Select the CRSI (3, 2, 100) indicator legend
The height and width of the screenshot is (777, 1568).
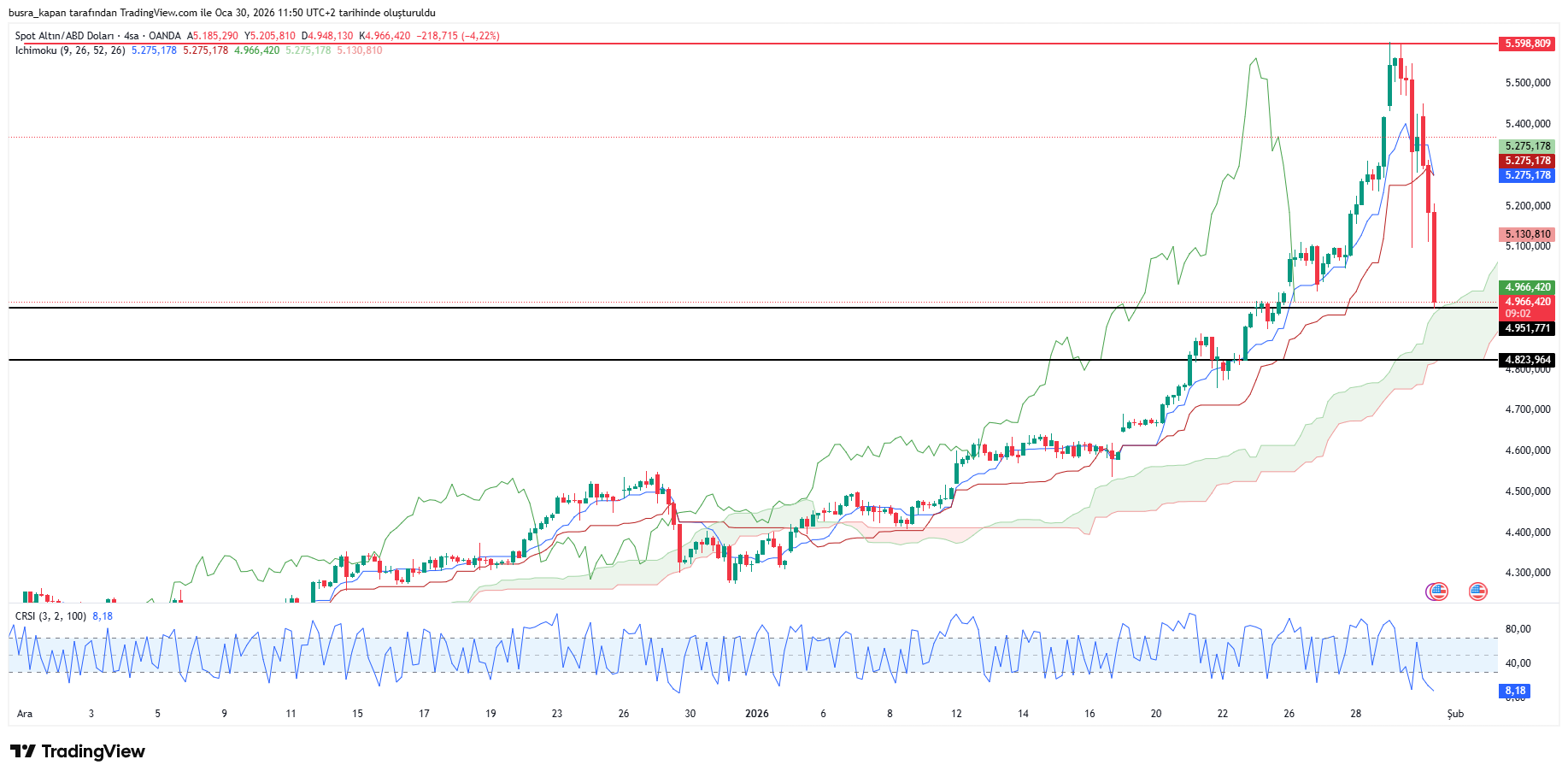pyautogui.click(x=50, y=616)
